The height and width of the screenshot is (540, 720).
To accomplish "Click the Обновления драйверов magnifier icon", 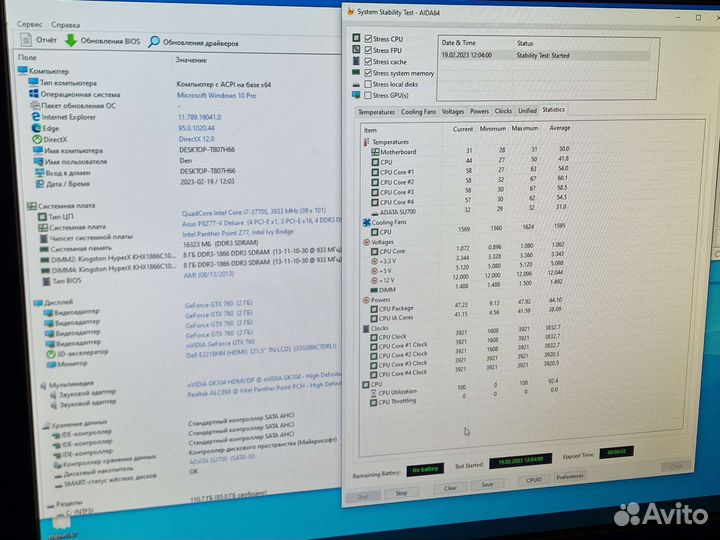I will coord(154,42).
